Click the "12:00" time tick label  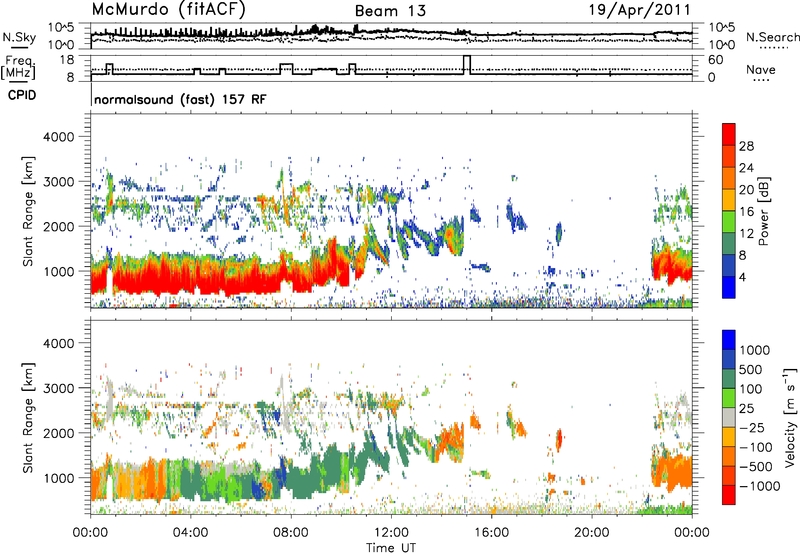click(391, 533)
